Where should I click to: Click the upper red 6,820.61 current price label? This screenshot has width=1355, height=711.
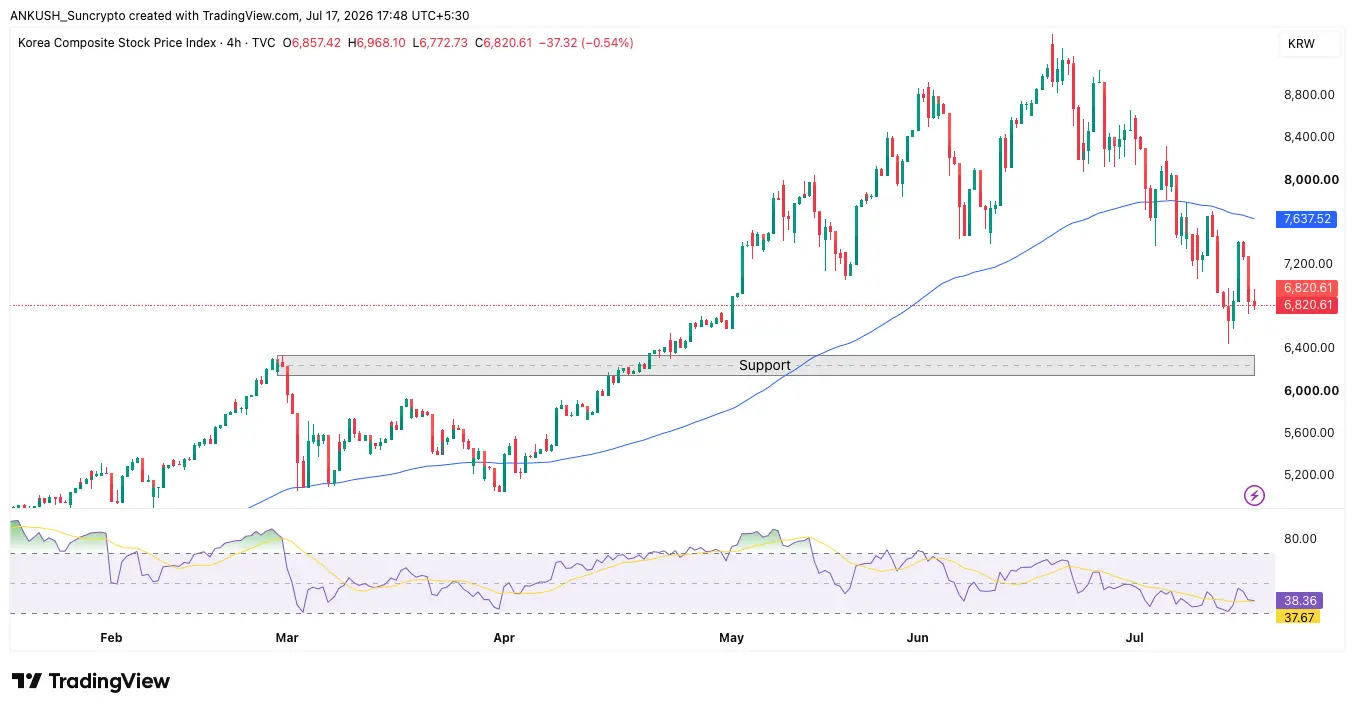click(x=1306, y=288)
